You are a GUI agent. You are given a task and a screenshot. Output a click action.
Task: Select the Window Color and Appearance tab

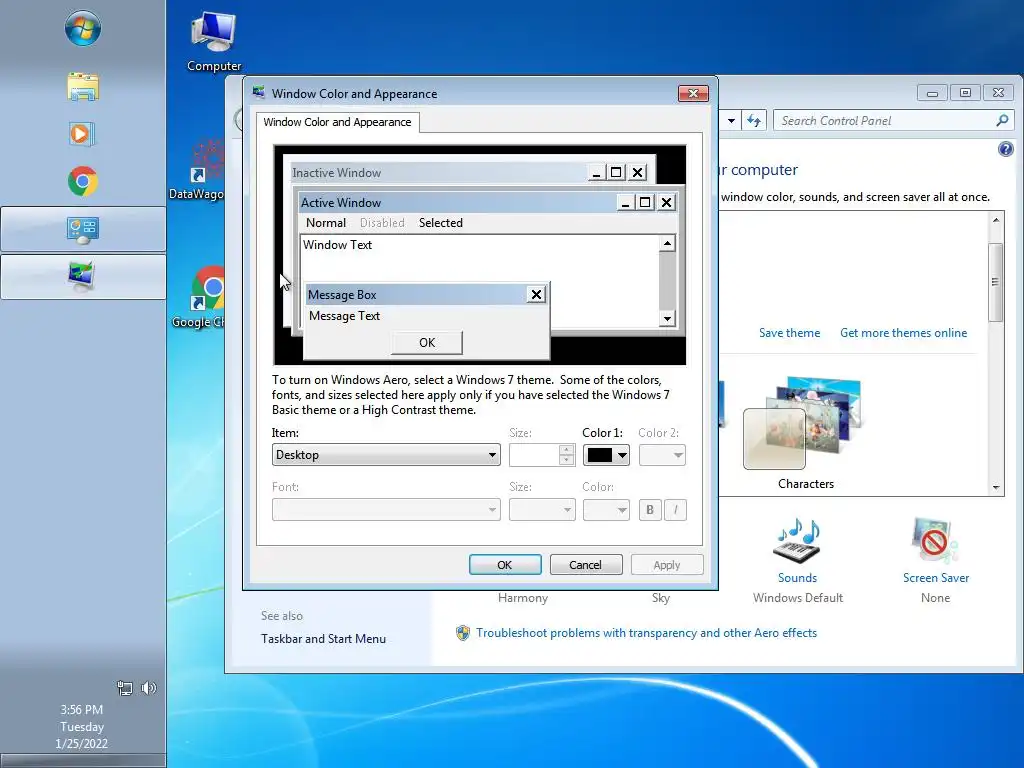click(338, 122)
